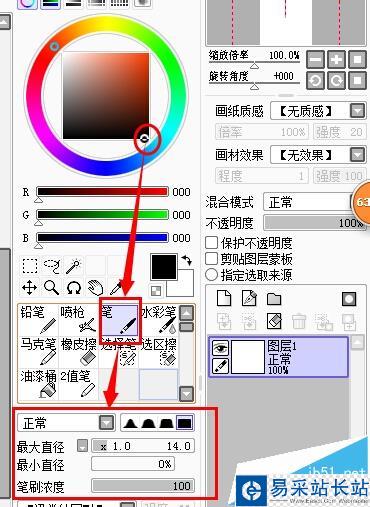Select the magic wand tool
The image size is (370, 507).
click(x=74, y=266)
